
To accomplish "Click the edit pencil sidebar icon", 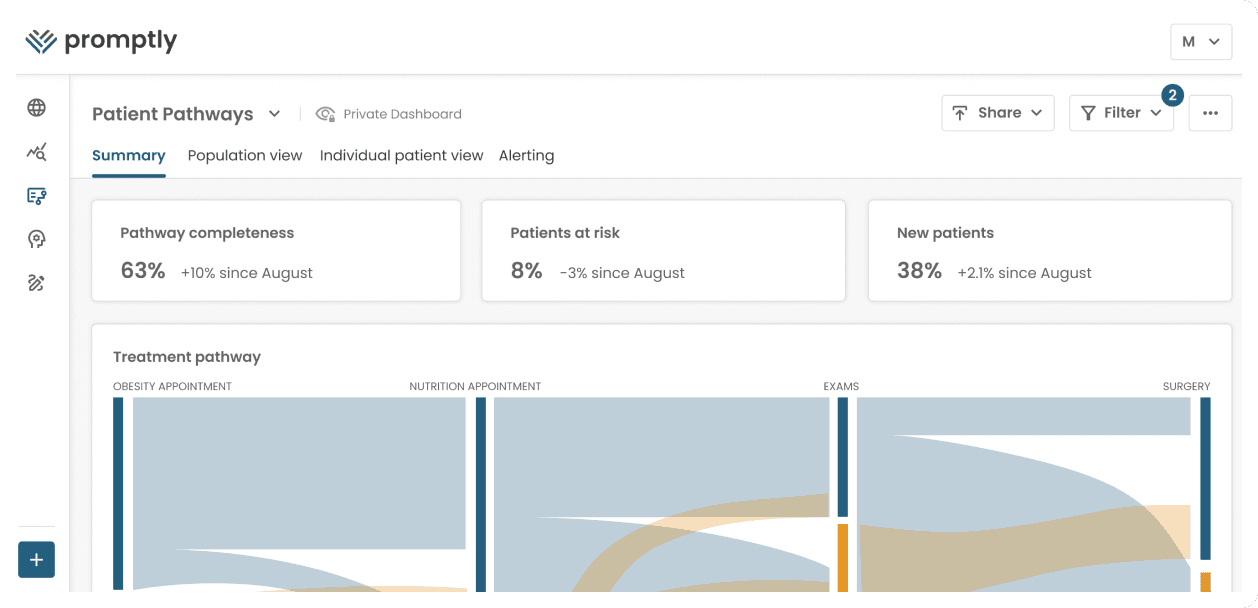I will [x=37, y=283].
